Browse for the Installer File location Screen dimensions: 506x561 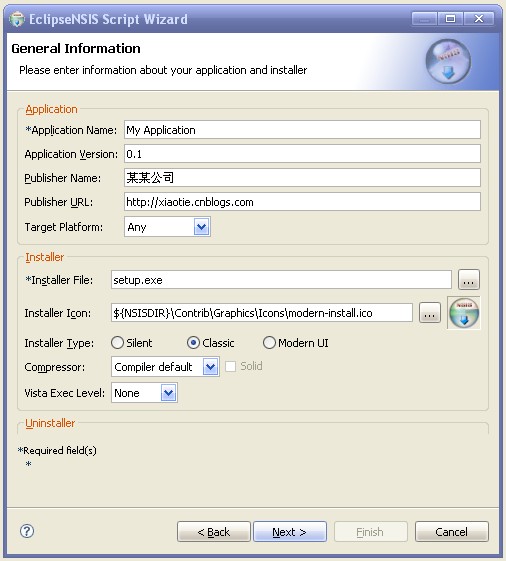click(x=469, y=280)
